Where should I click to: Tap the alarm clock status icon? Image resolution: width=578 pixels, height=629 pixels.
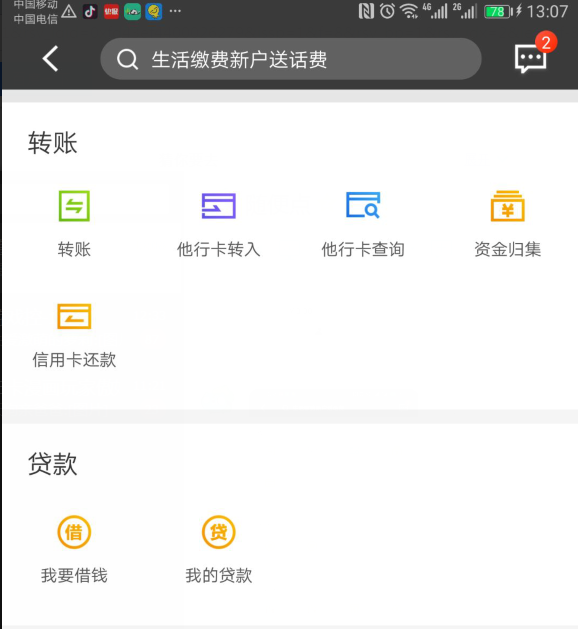coord(387,11)
